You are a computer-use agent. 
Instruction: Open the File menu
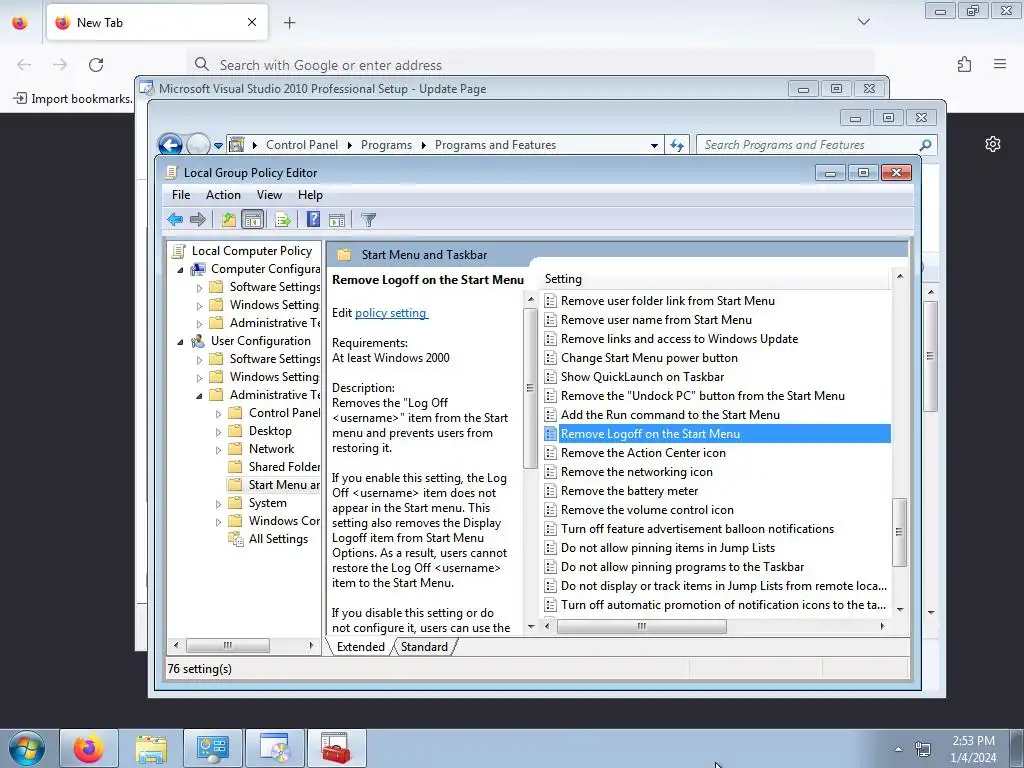[181, 195]
